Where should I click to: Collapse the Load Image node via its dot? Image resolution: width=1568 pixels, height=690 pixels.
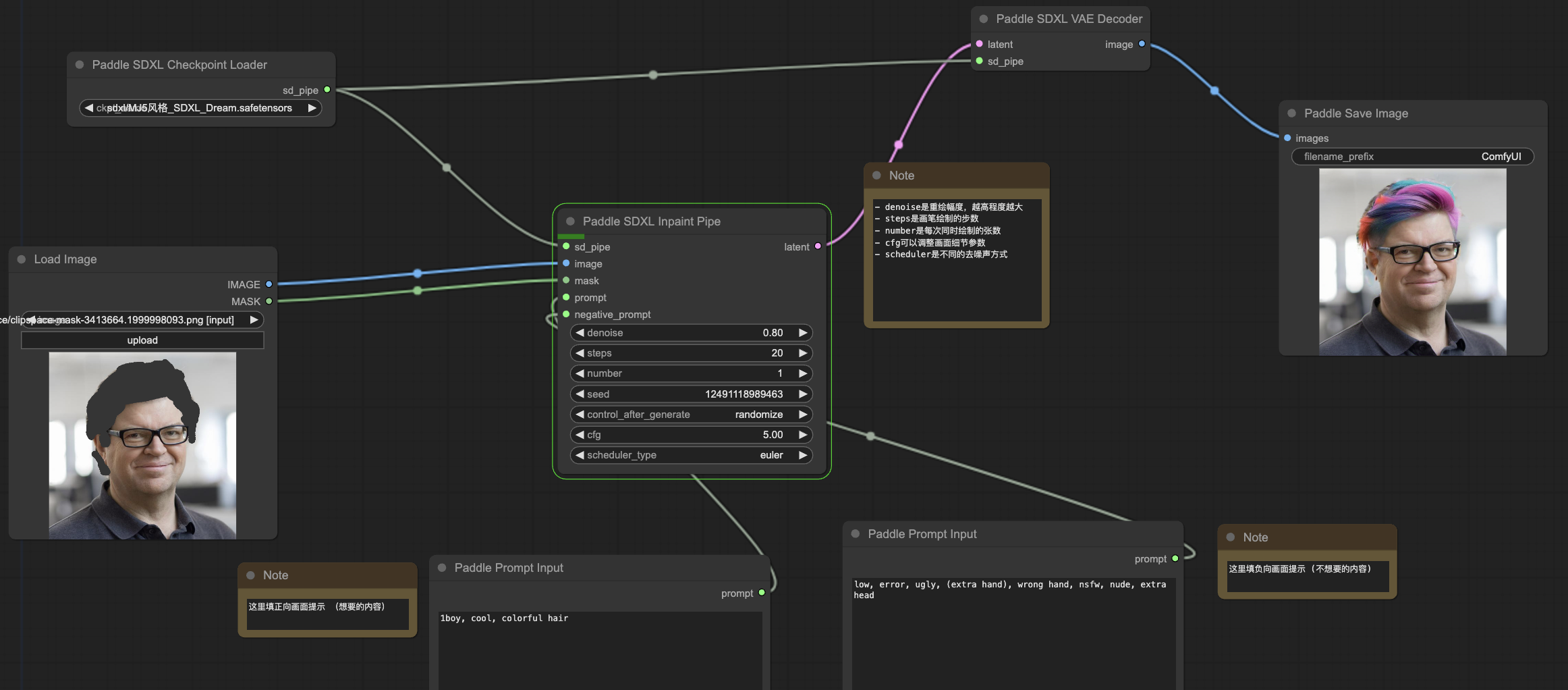tap(22, 259)
